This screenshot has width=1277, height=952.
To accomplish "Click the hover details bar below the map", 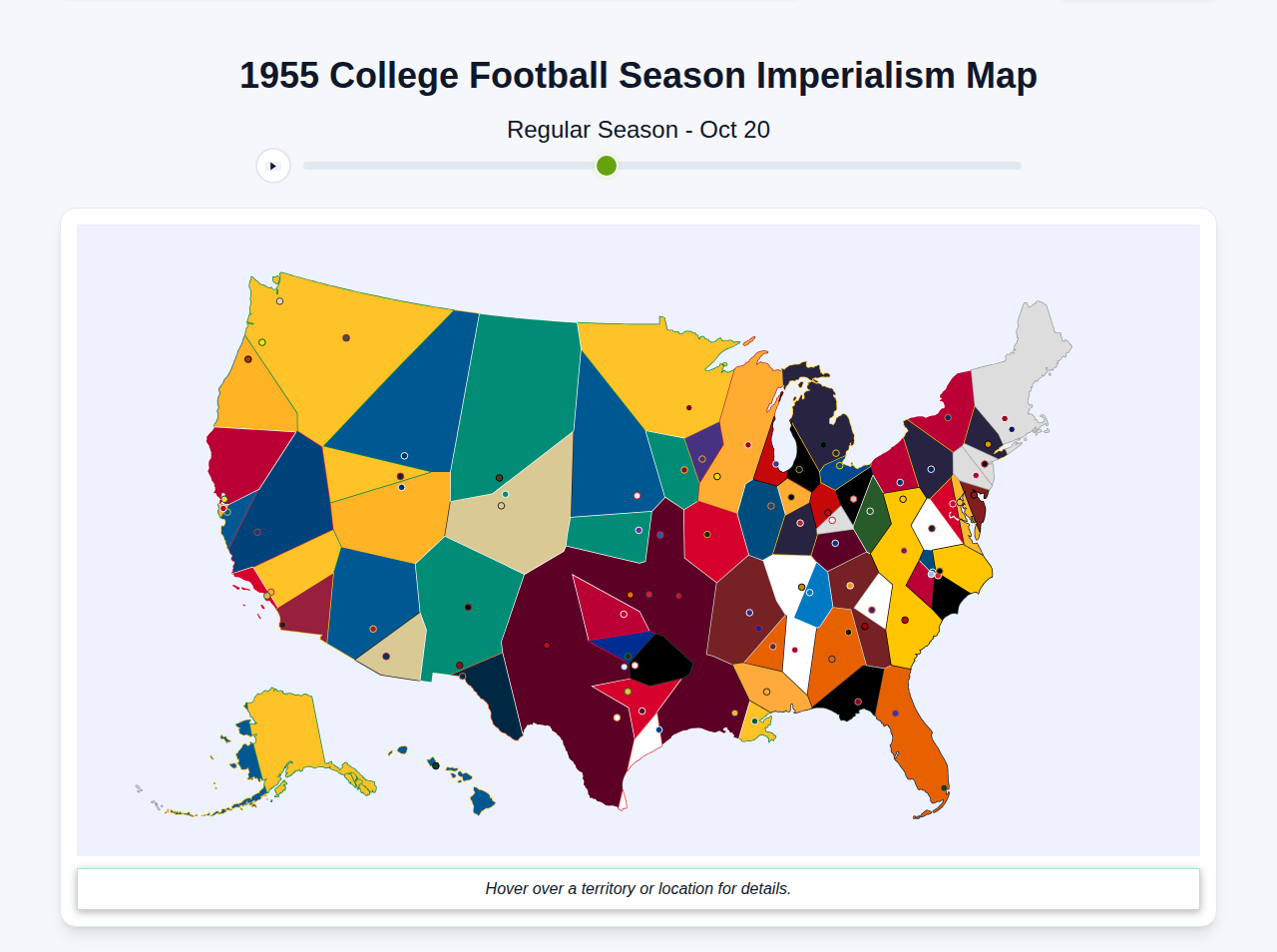I will tap(638, 888).
